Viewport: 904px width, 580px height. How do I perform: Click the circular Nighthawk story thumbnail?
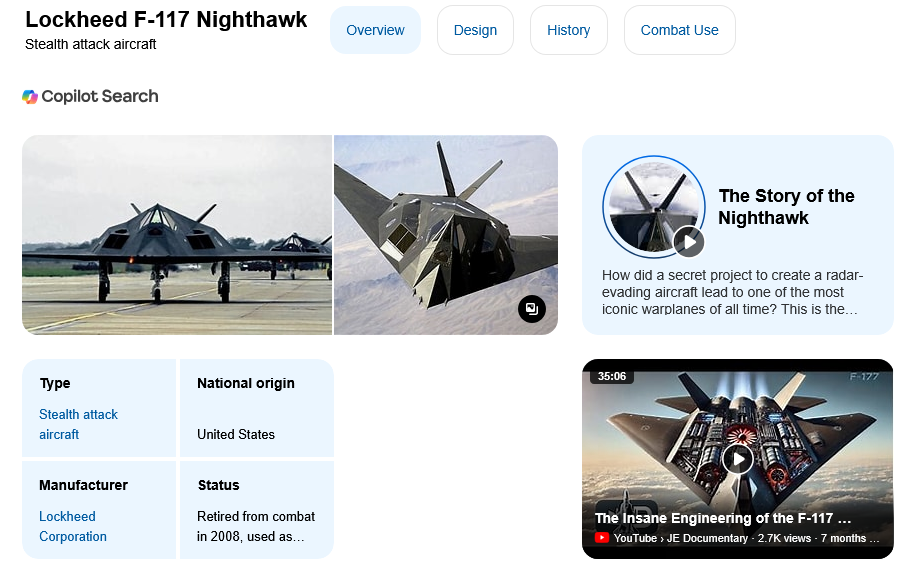654,206
